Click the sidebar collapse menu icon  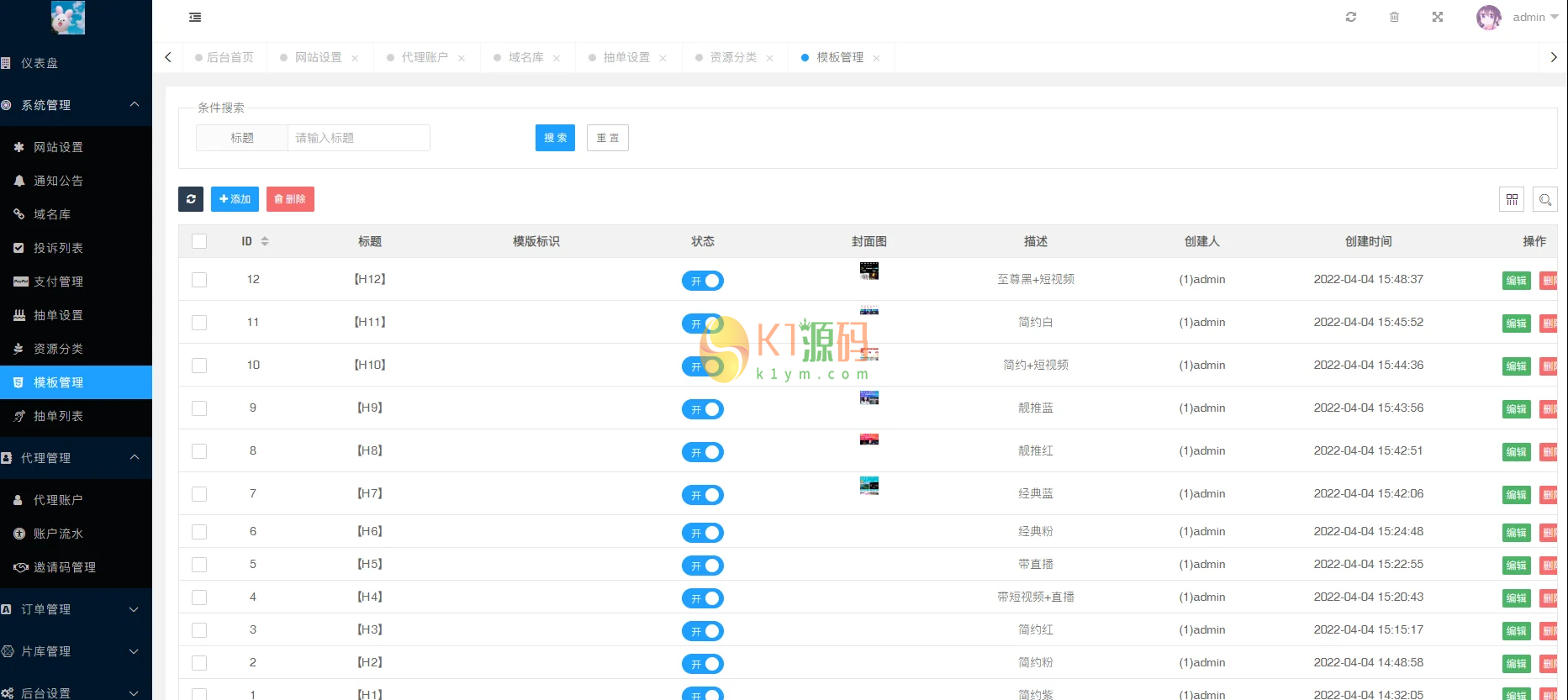click(195, 17)
